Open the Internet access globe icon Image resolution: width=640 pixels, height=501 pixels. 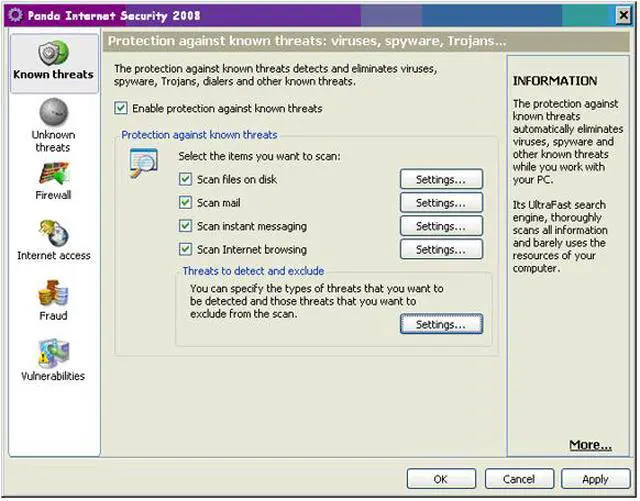click(53, 233)
